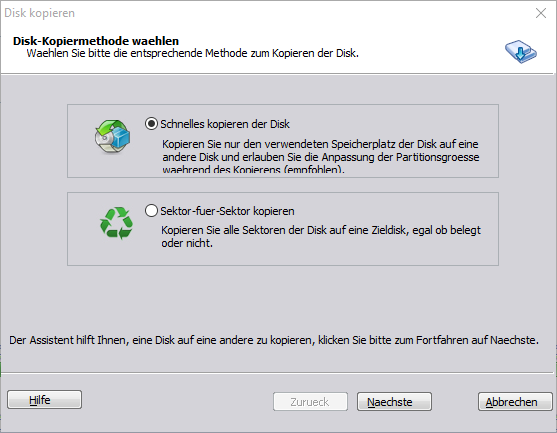The image size is (557, 433).
Task: Click the quick copy description paragraph
Action: (321, 157)
